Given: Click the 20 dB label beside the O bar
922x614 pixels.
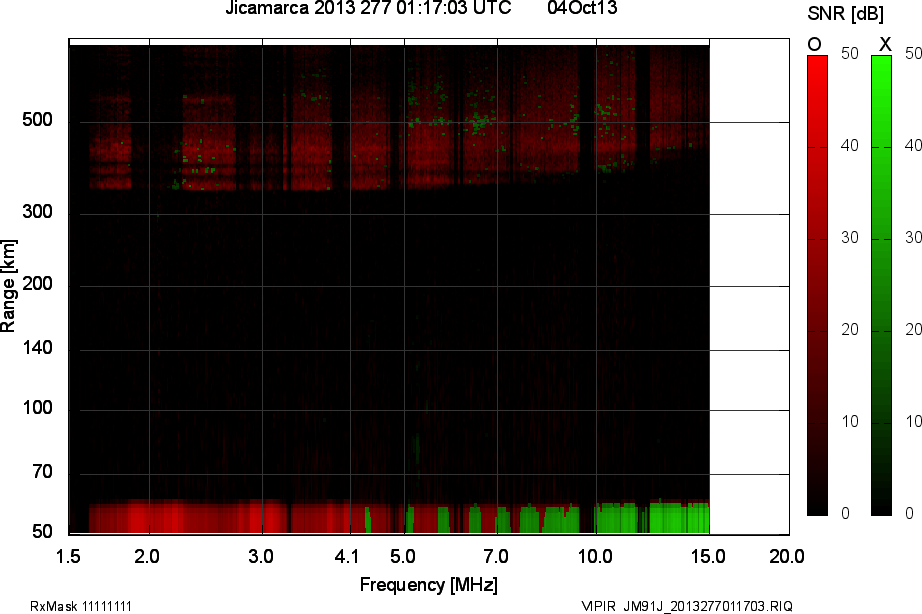Looking at the screenshot, I should click(x=850, y=329).
